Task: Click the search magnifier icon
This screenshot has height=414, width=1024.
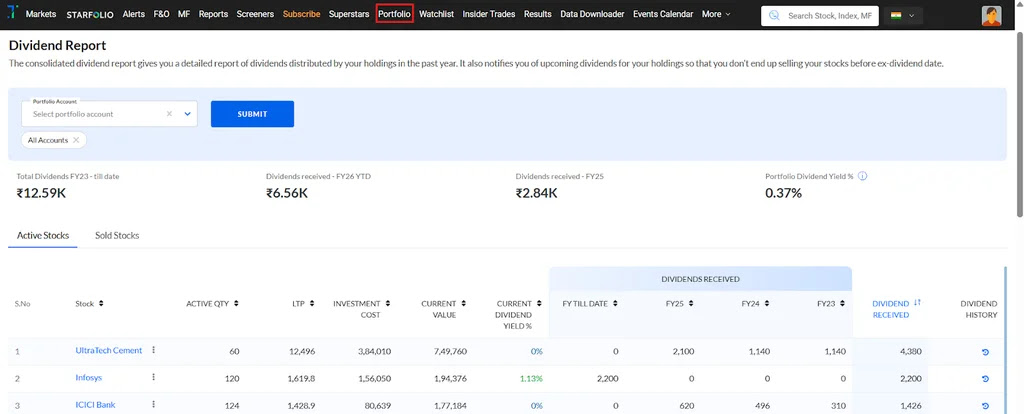Action: (x=775, y=16)
